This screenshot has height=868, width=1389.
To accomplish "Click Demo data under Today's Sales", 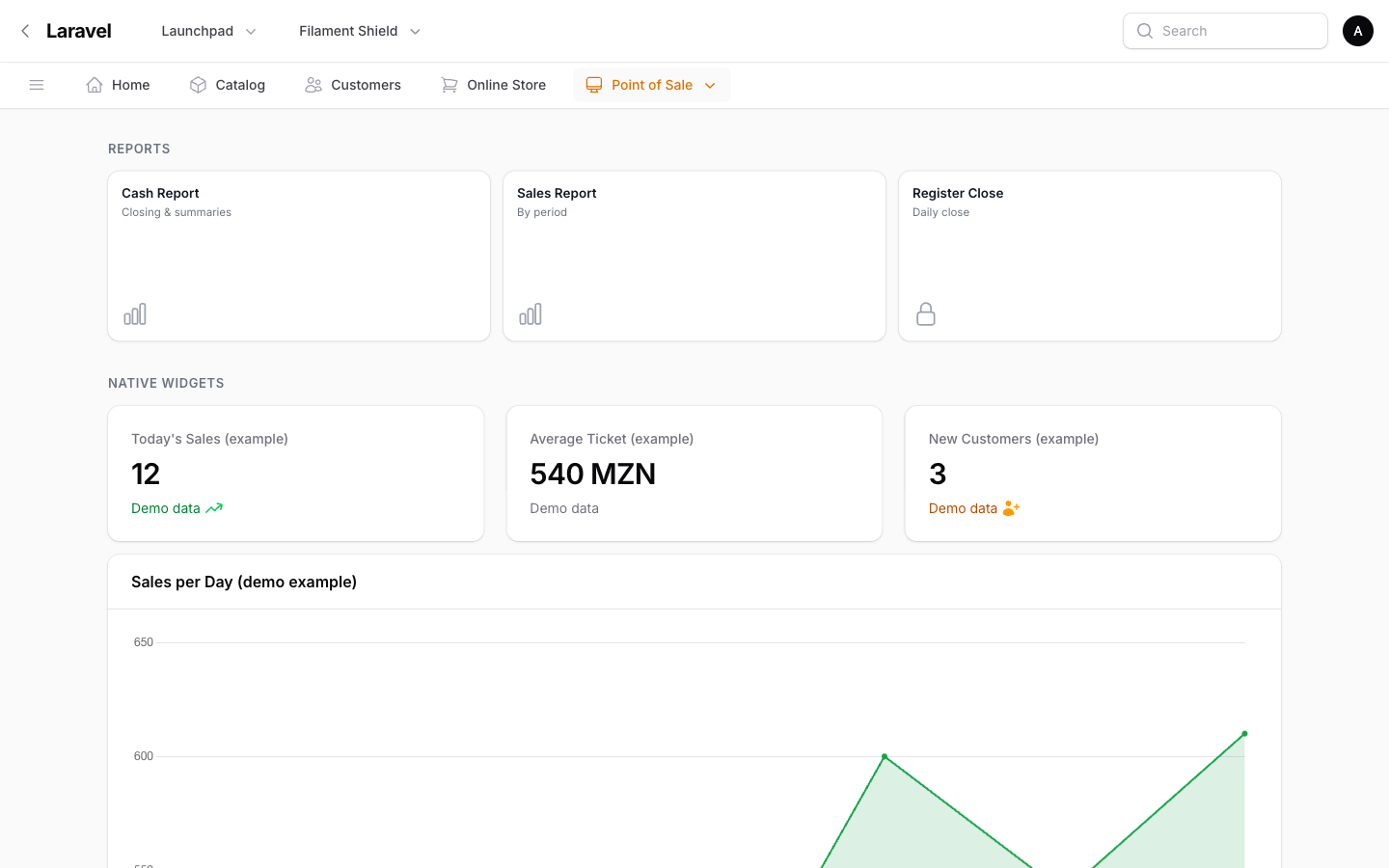I will [x=166, y=508].
